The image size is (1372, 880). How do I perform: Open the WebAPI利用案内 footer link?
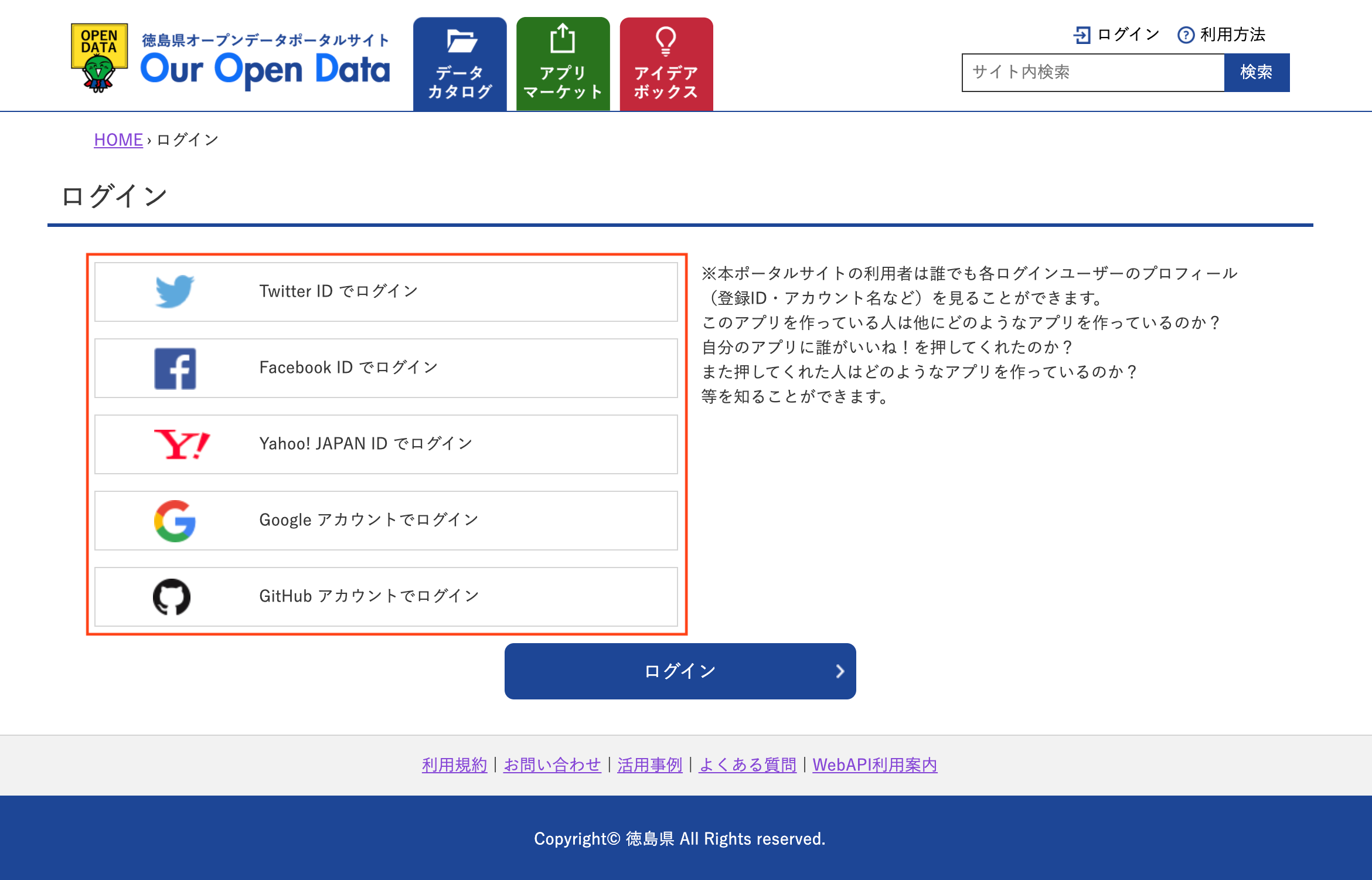(874, 765)
